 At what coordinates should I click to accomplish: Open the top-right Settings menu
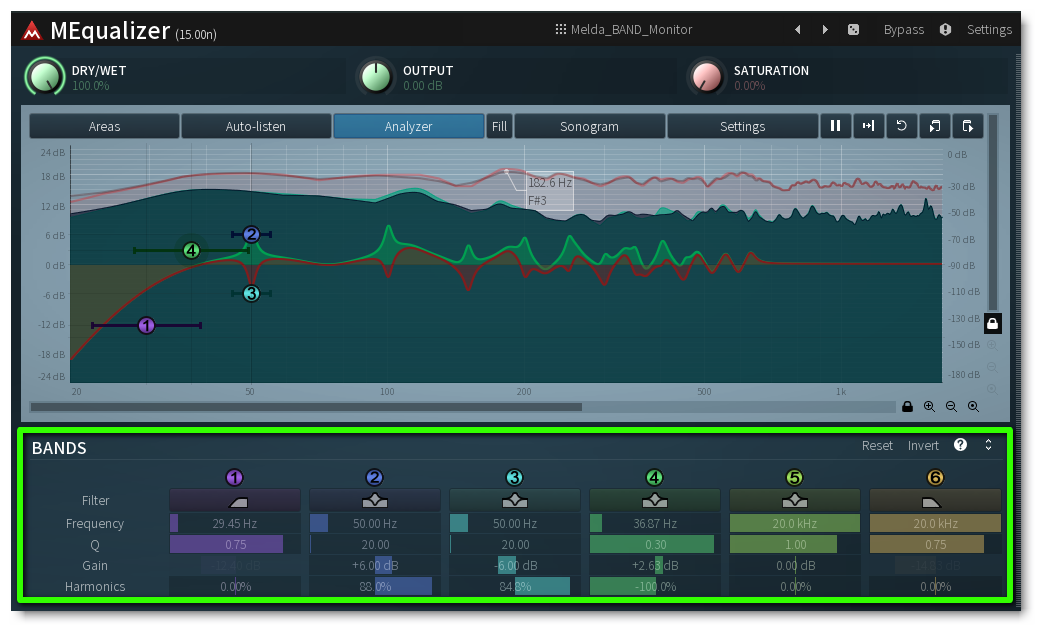[x=989, y=29]
